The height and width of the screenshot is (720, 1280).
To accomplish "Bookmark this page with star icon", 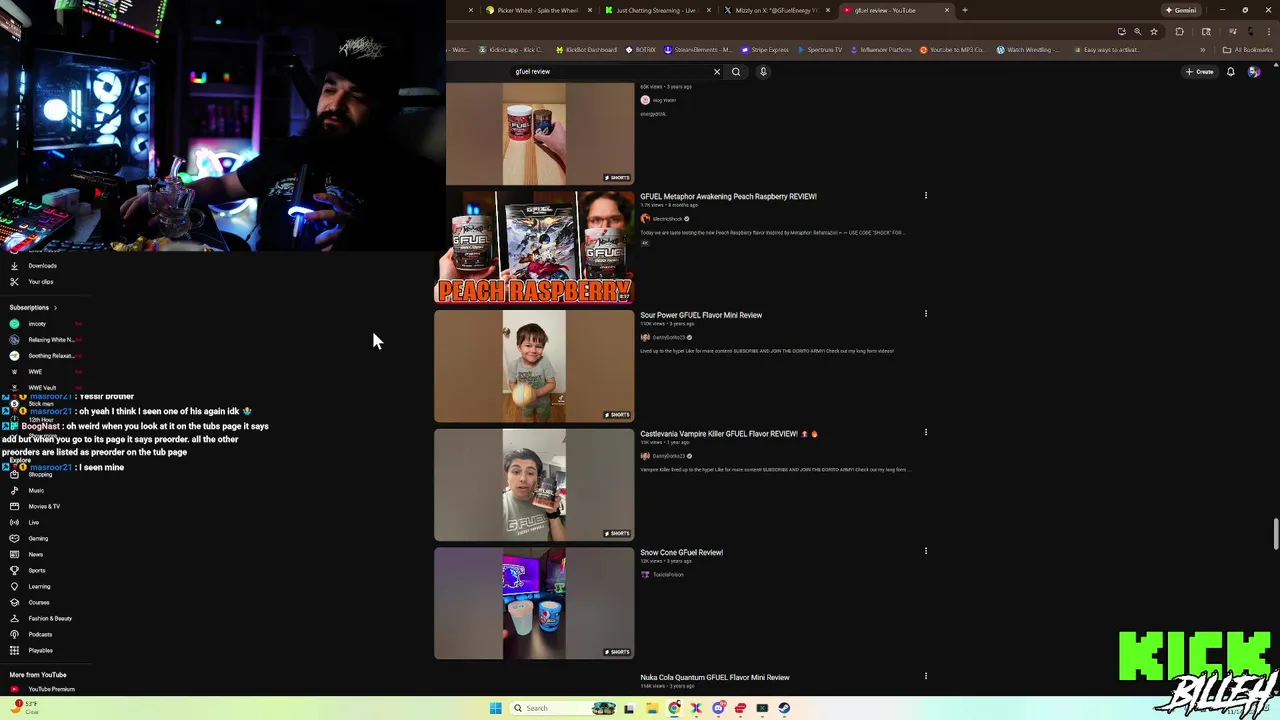I will click(x=1154, y=32).
